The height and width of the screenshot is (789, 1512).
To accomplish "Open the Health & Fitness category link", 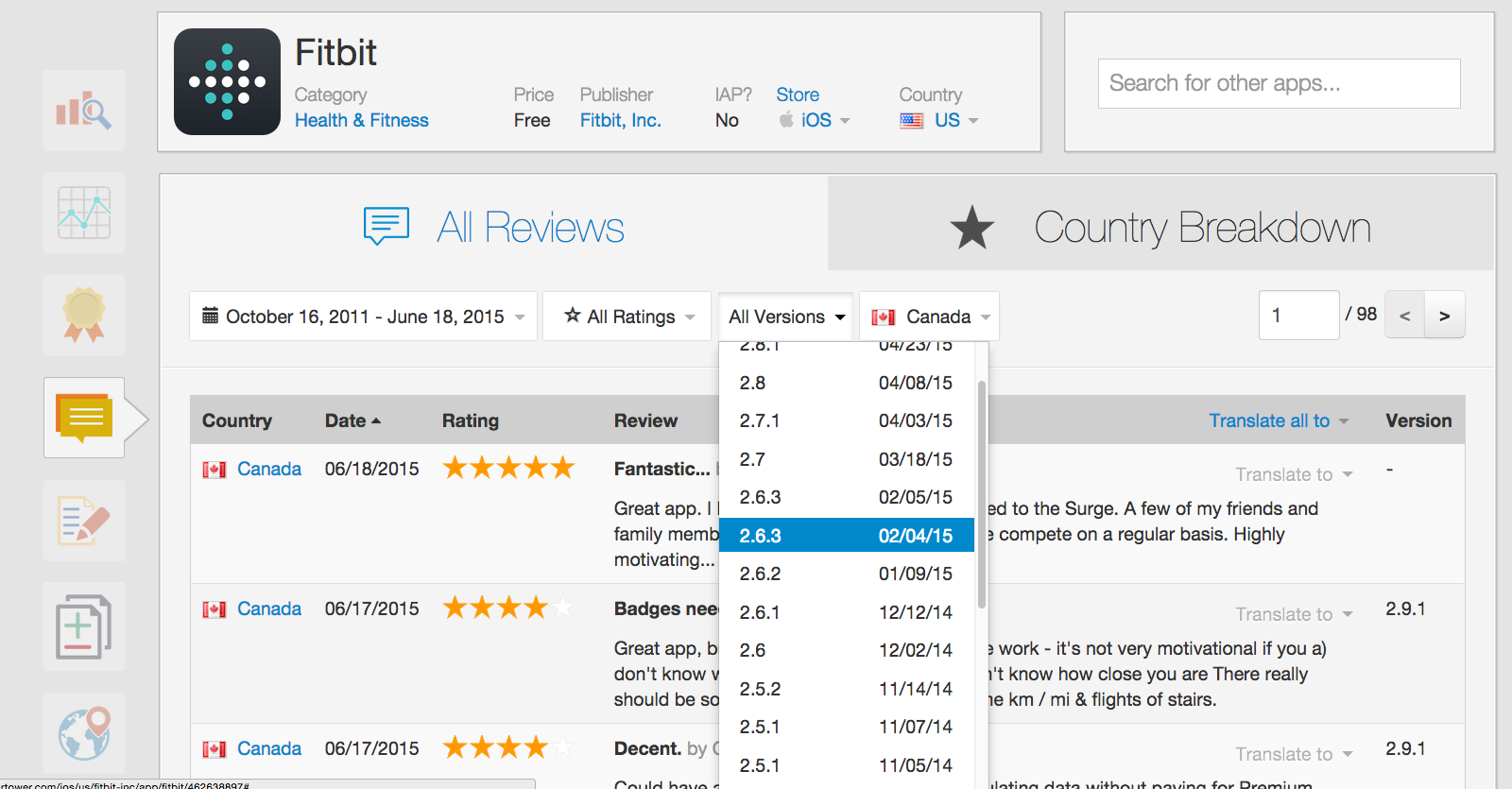I will (x=362, y=120).
